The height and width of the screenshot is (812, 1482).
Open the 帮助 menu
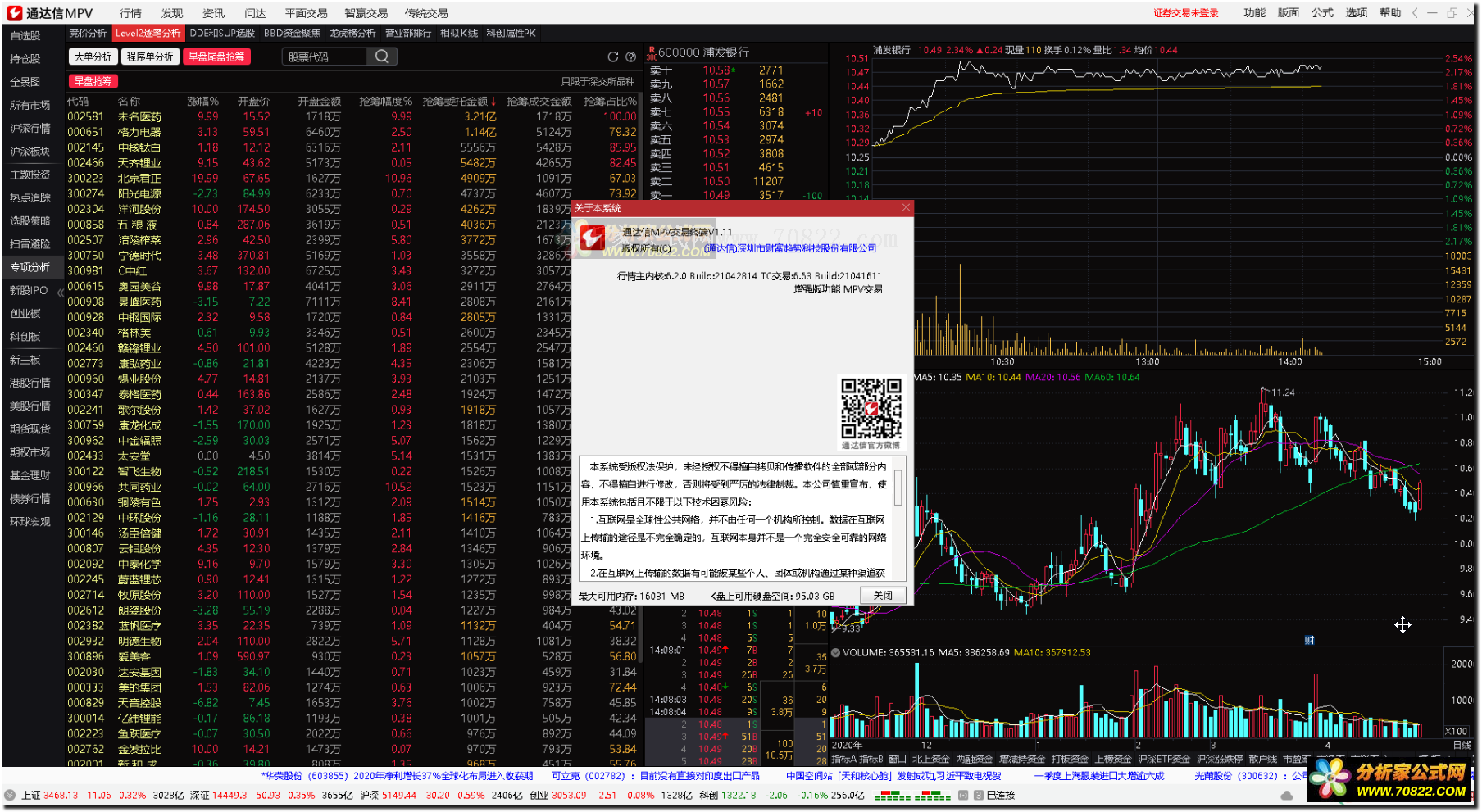tap(1390, 13)
